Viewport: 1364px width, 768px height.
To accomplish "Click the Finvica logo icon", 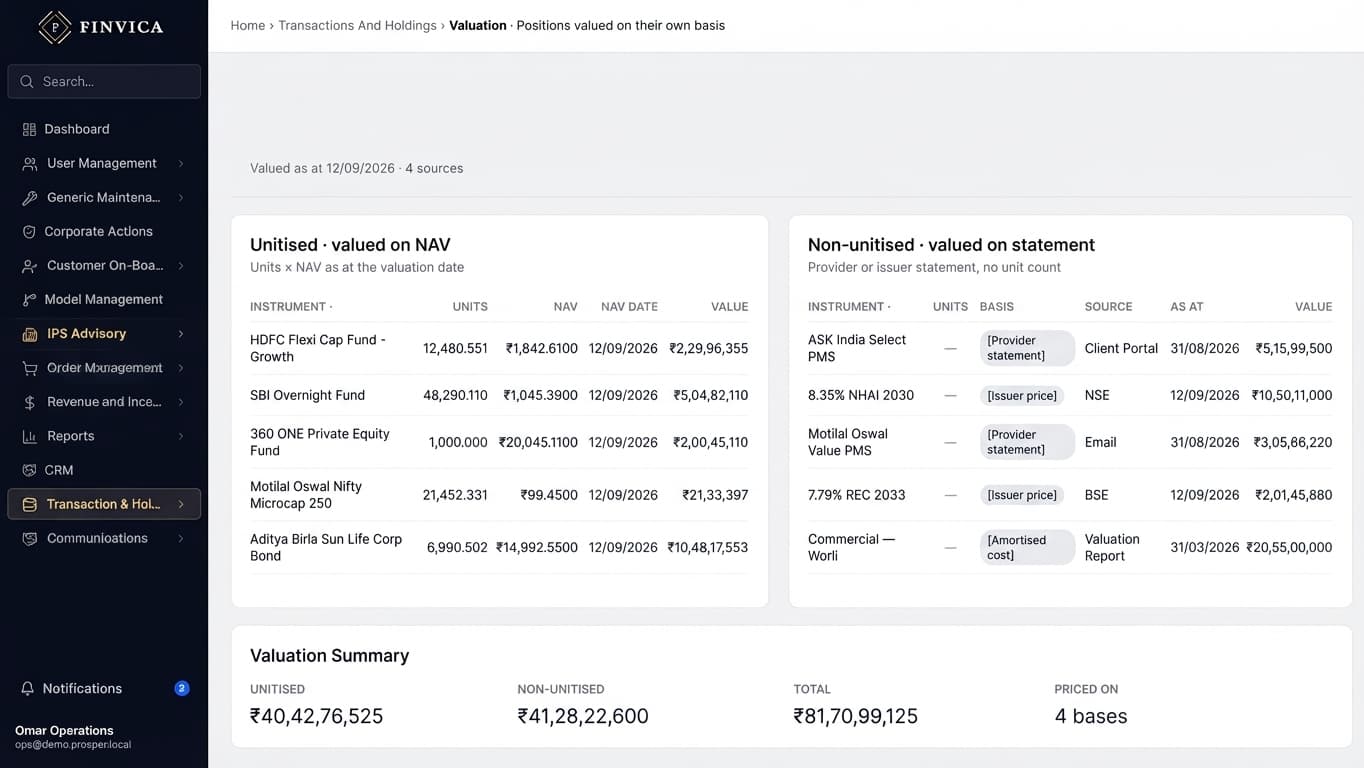I will click(54, 27).
